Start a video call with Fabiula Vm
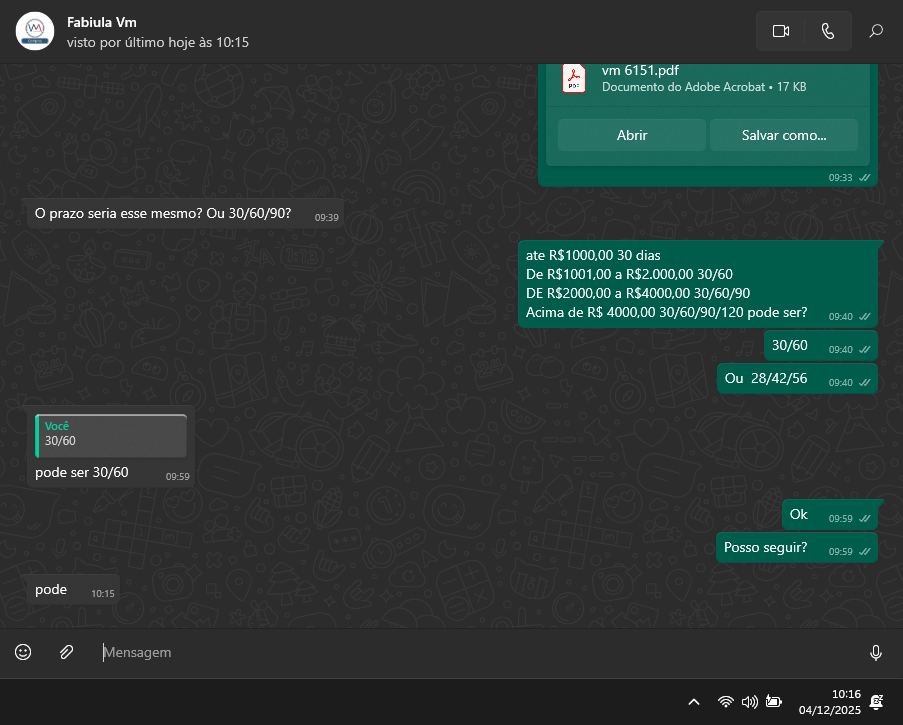 tap(781, 31)
